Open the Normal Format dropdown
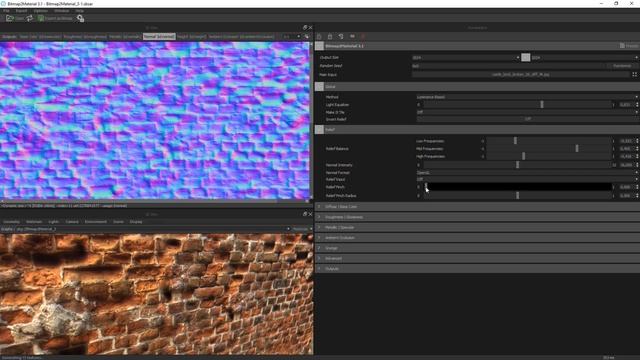640x360 pixels. 527,173
